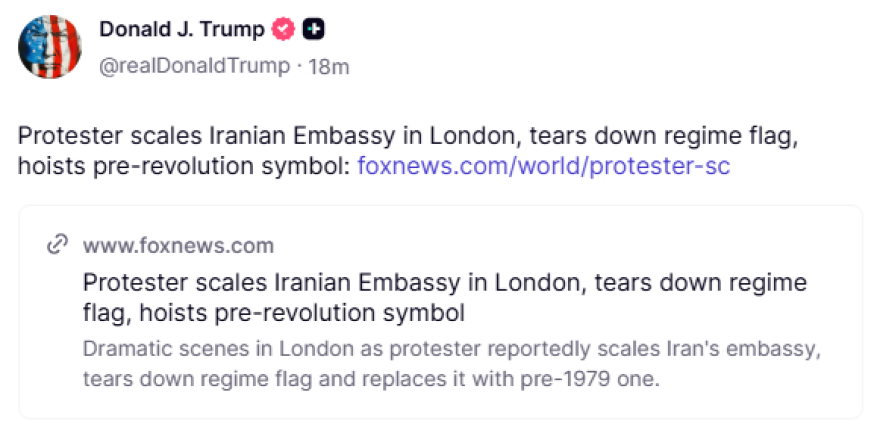
Task: Open the American flag profile avatar
Action: point(50,47)
